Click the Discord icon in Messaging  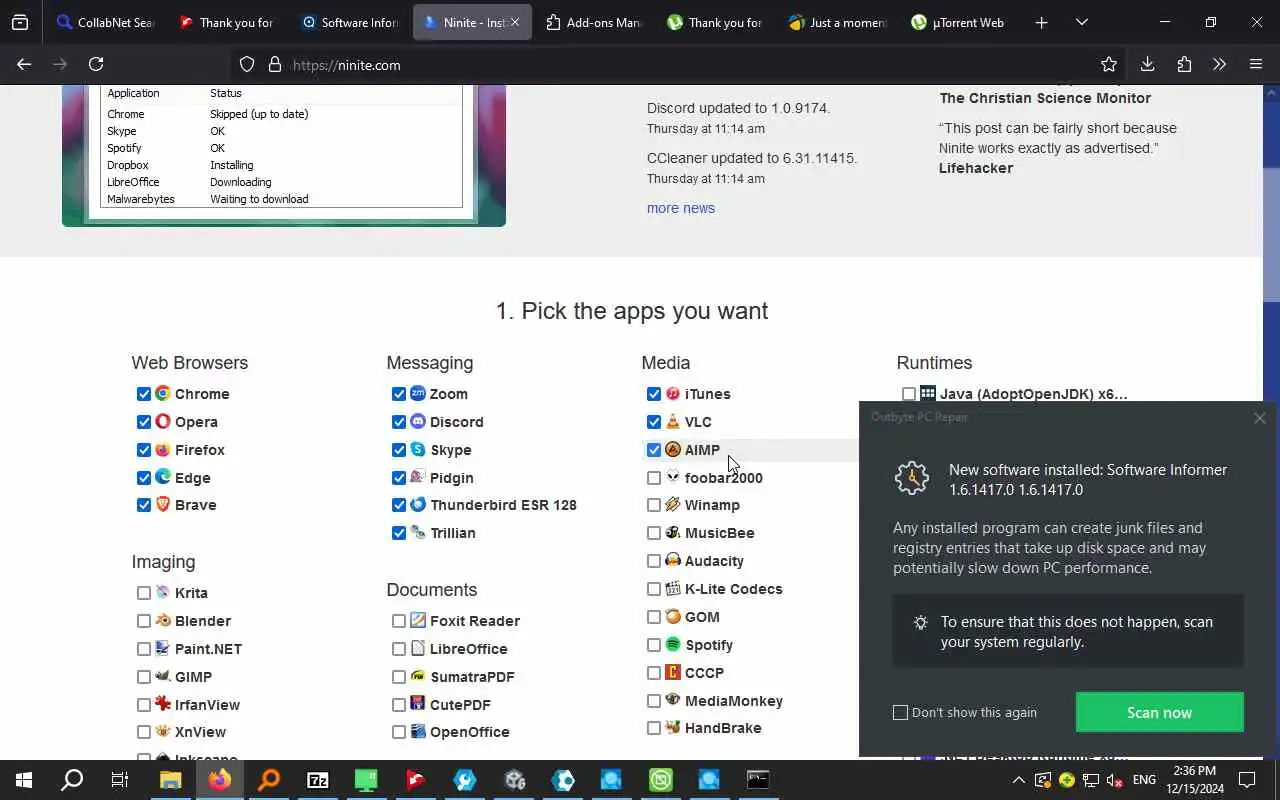click(418, 422)
